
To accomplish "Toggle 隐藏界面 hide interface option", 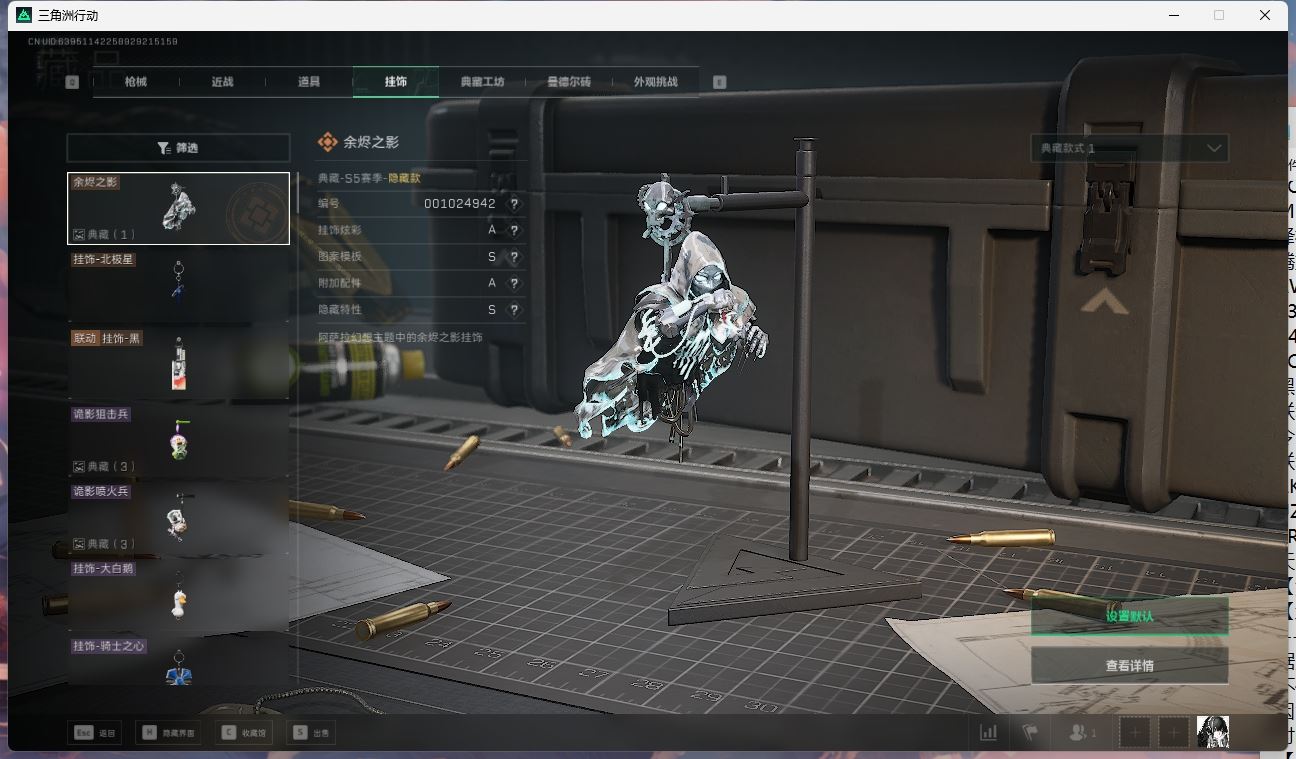I will point(170,733).
